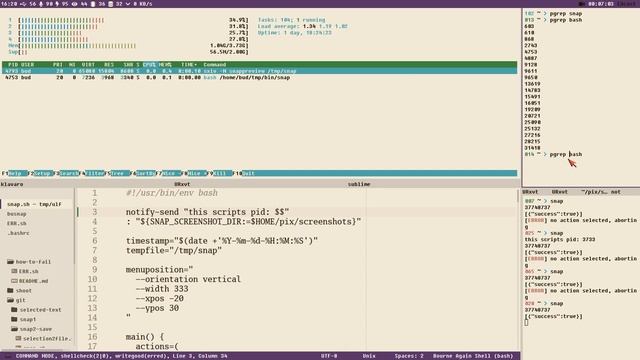Select the bash /home/bud/tmp/bin/snap process row

[x=260, y=78]
